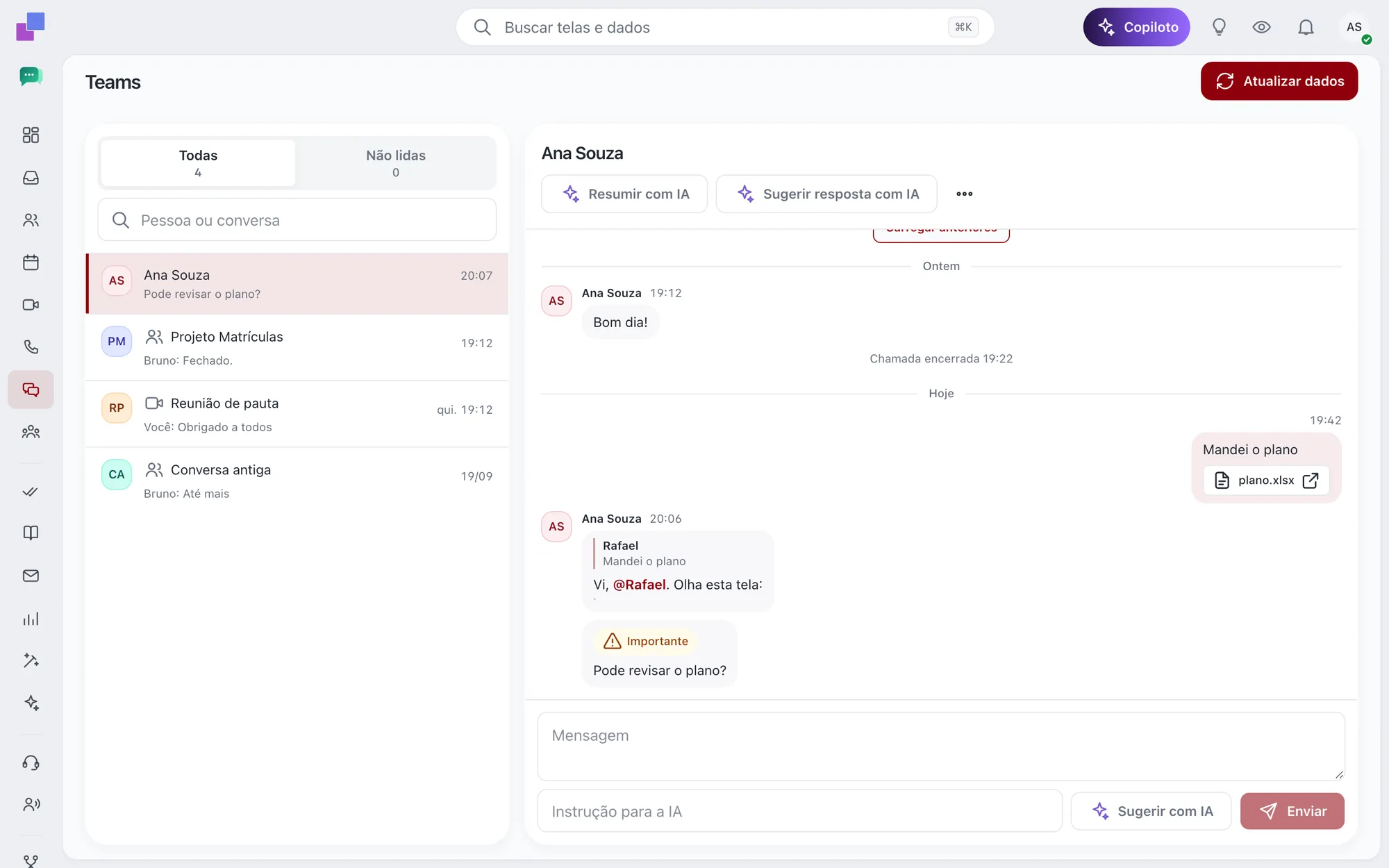Open the person speaking icon in sidebar

coord(31,804)
